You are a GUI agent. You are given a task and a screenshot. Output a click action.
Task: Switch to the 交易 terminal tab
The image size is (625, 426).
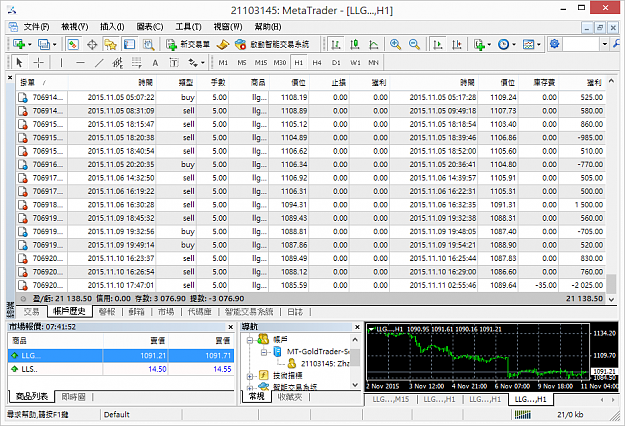pyautogui.click(x=31, y=312)
